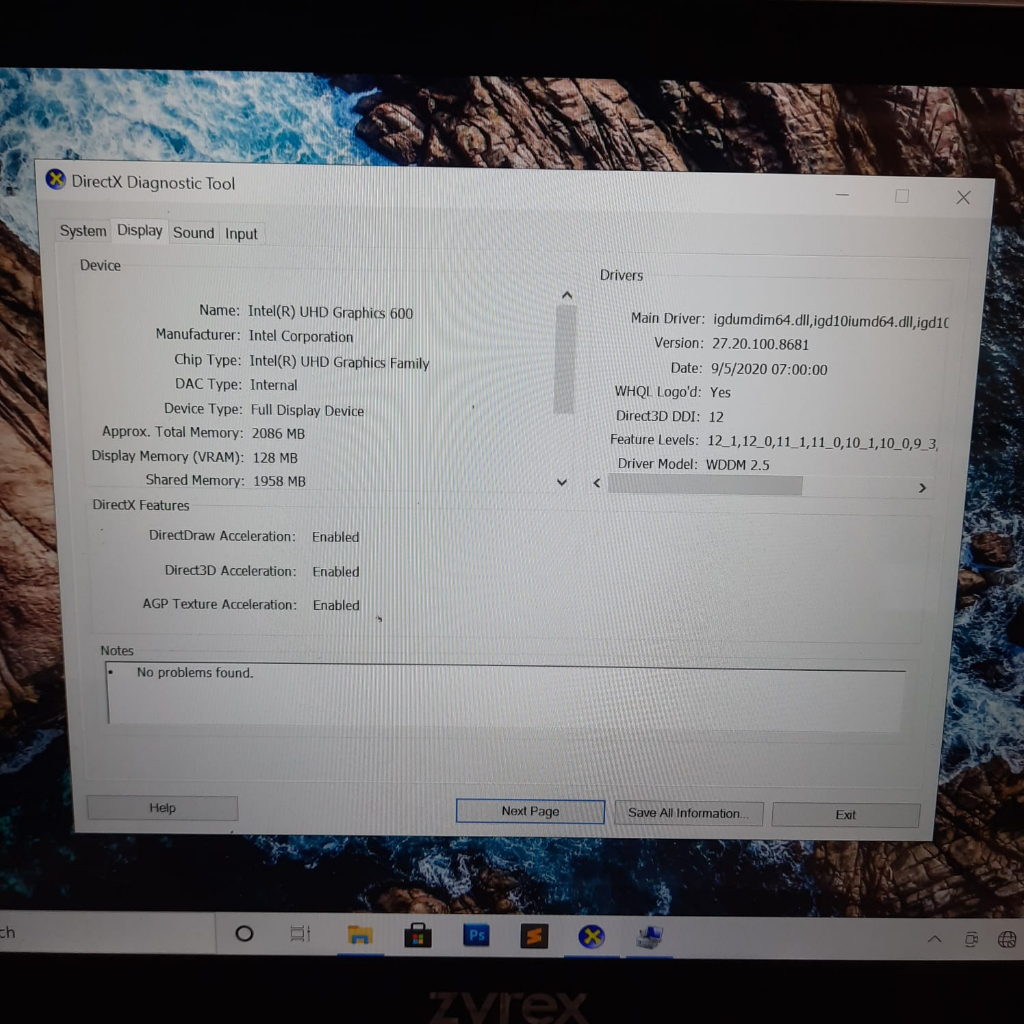Click 'No problems found.' note
Viewport: 1024px width, 1024px height.
(195, 673)
